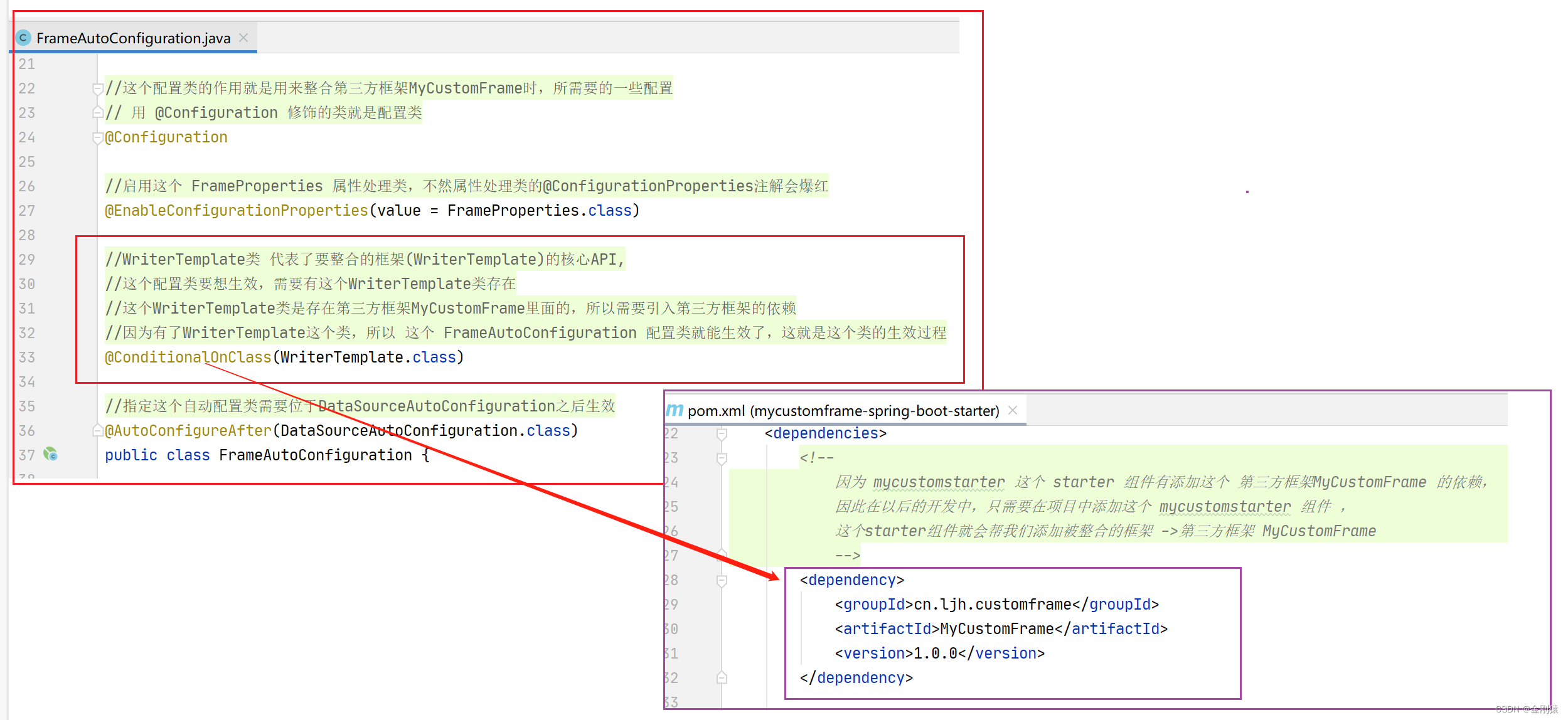Viewport: 1568px width, 720px height.
Task: Click @EnableConfigurationProperties annotation
Action: click(x=237, y=211)
